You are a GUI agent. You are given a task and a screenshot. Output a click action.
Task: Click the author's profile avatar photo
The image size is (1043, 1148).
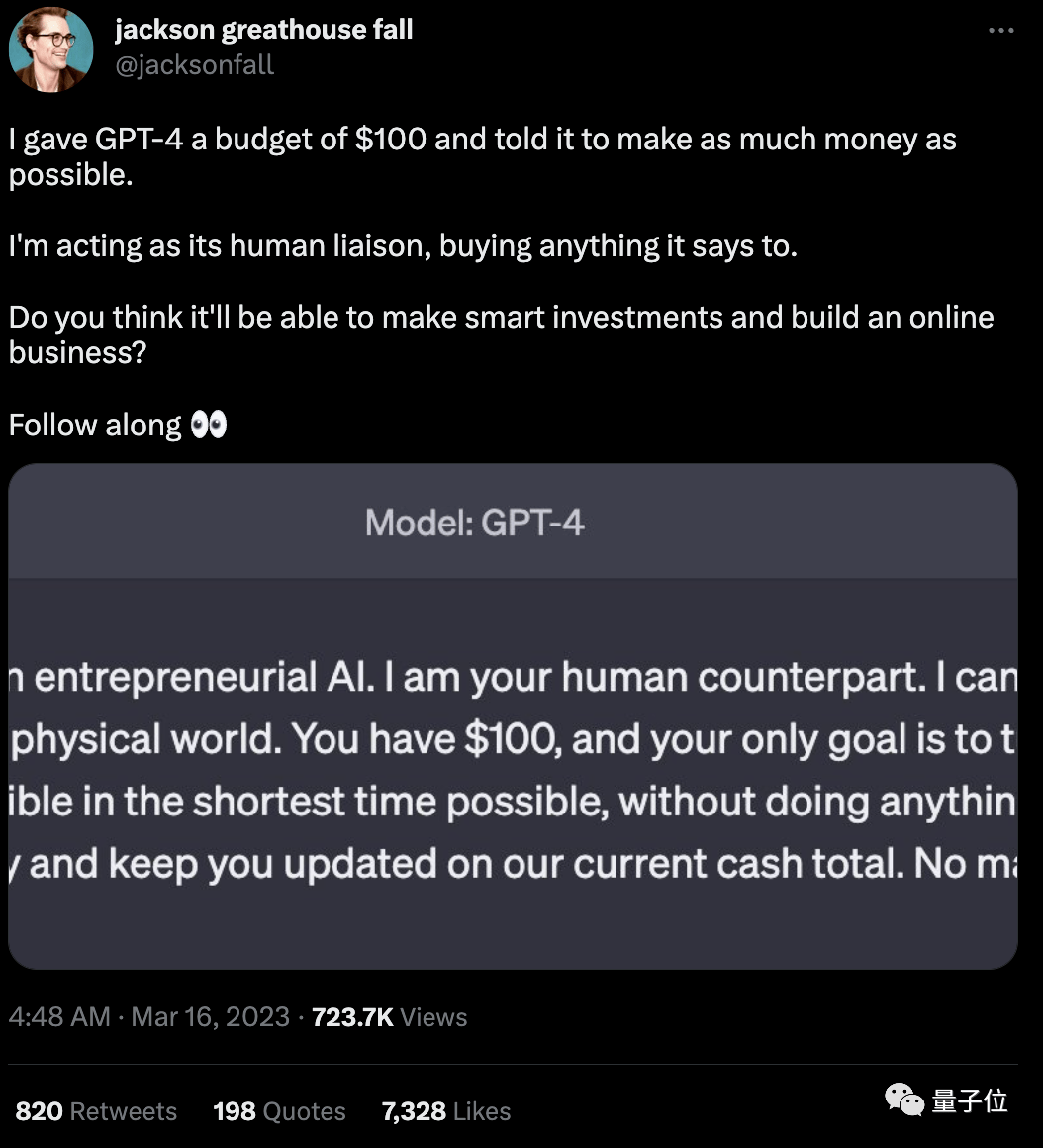(x=50, y=49)
